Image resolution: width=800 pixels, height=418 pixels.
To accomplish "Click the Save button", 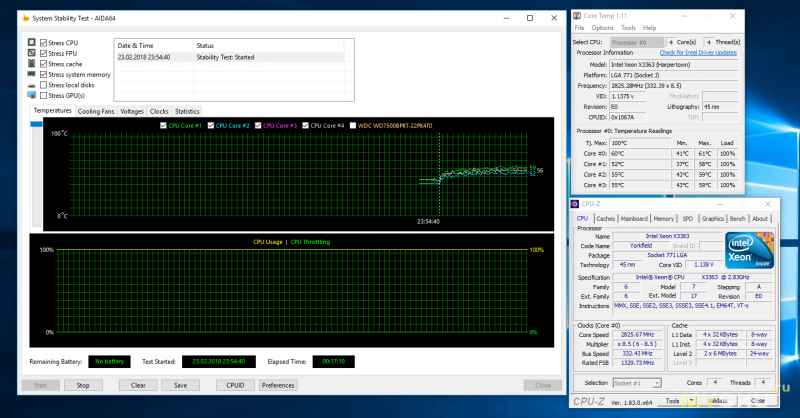I will (180, 385).
